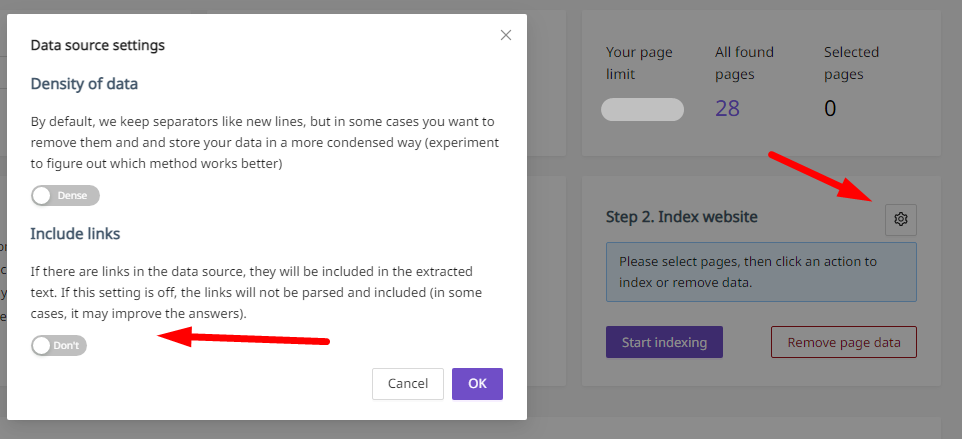Click the Cancel button
962x439 pixels.
point(408,384)
